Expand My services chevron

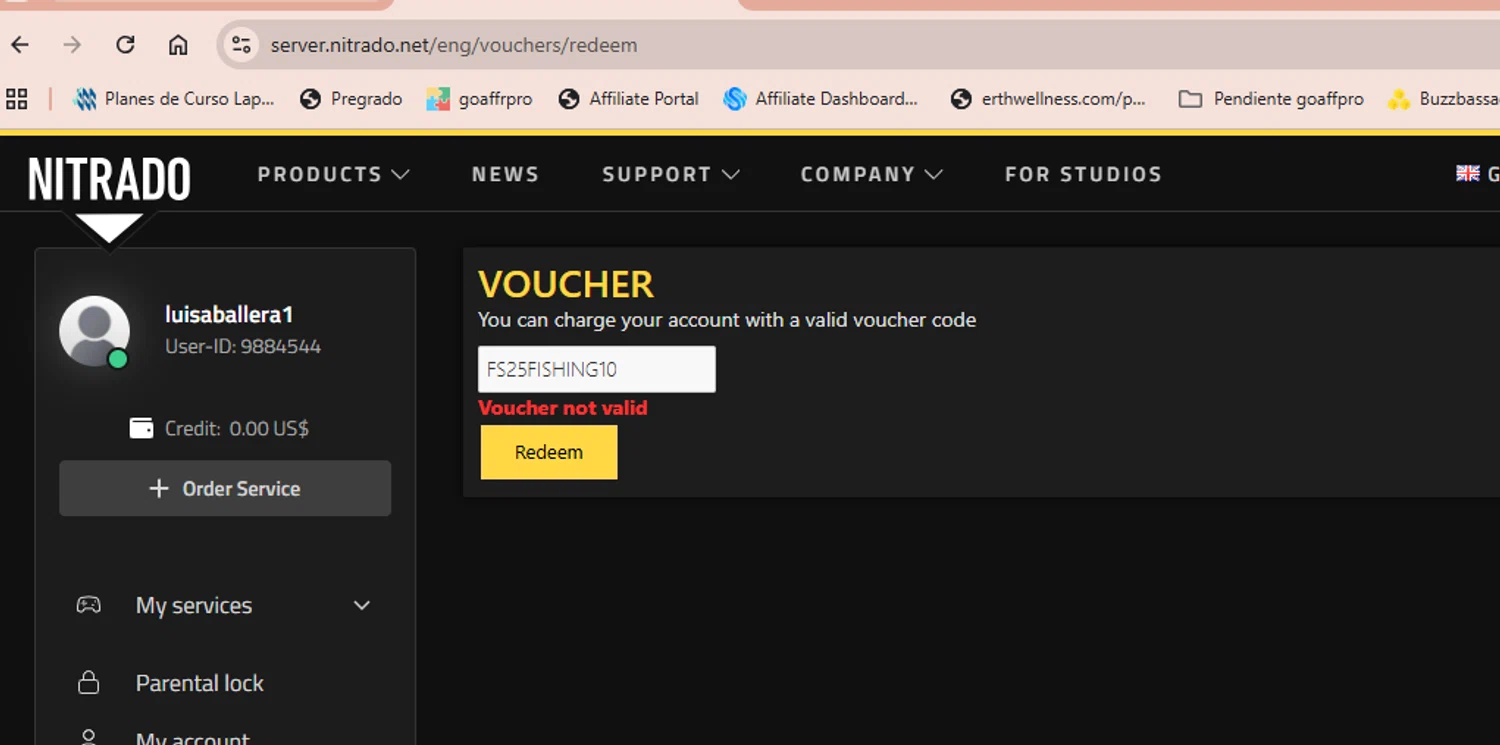(362, 605)
